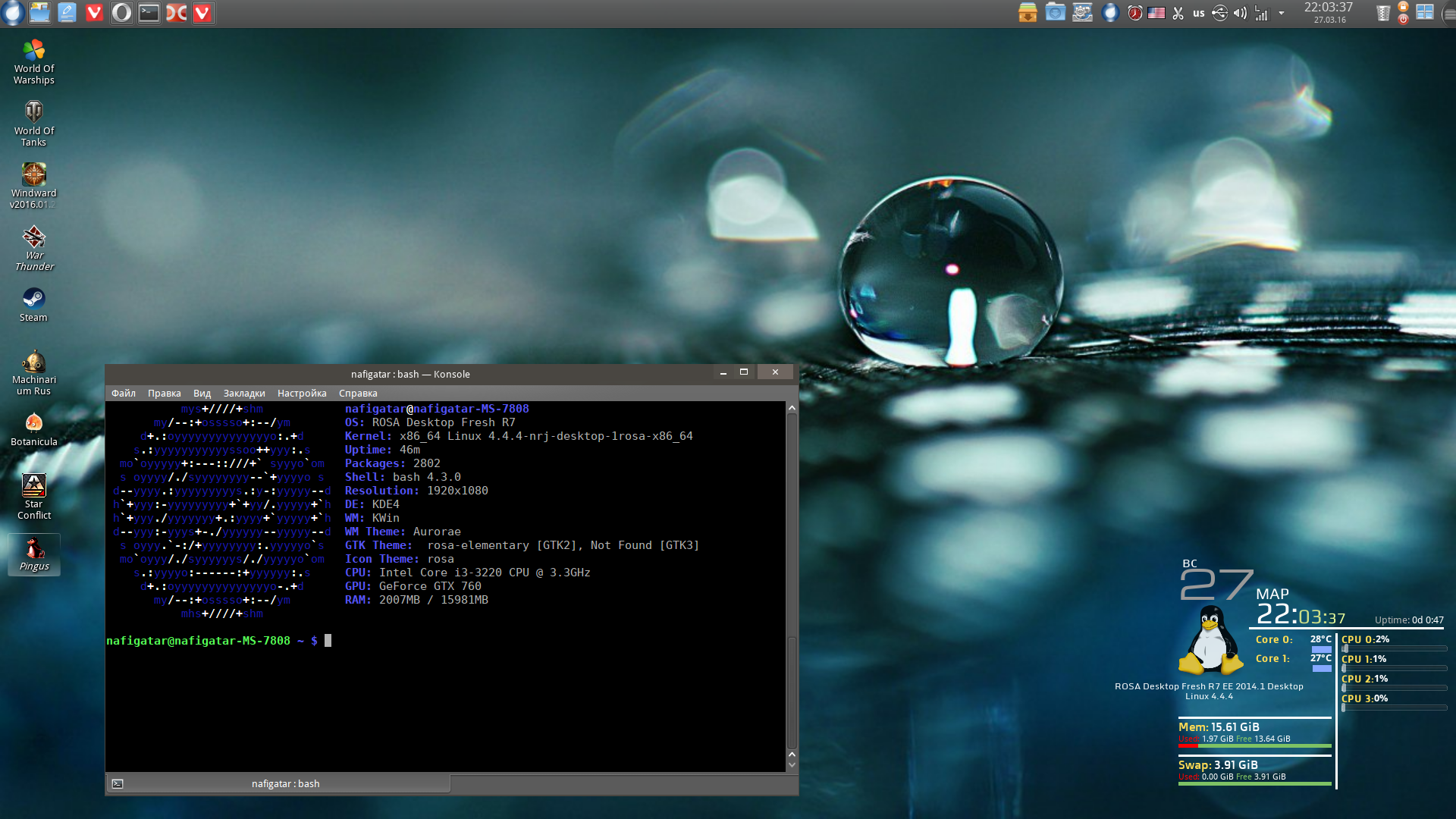Switch the 'us' keyboard layout indicator
Viewport: 1456px width, 819px height.
pyautogui.click(x=1198, y=13)
